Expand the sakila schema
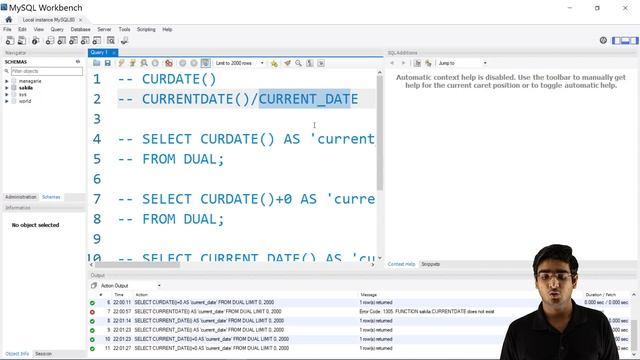Viewport: 640px width, 360px height. 7,88
